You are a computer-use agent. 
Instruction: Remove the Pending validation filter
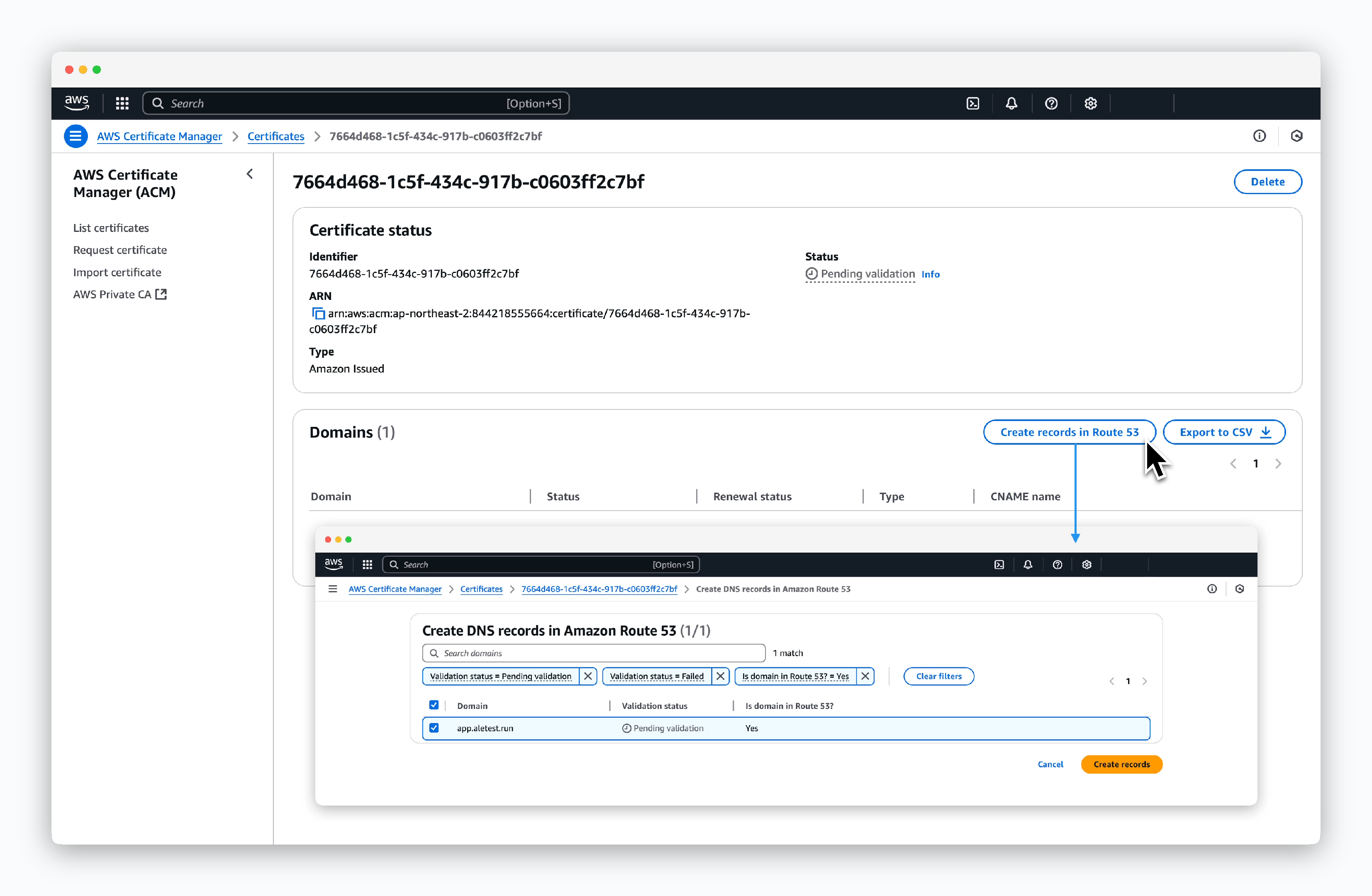[x=588, y=677]
